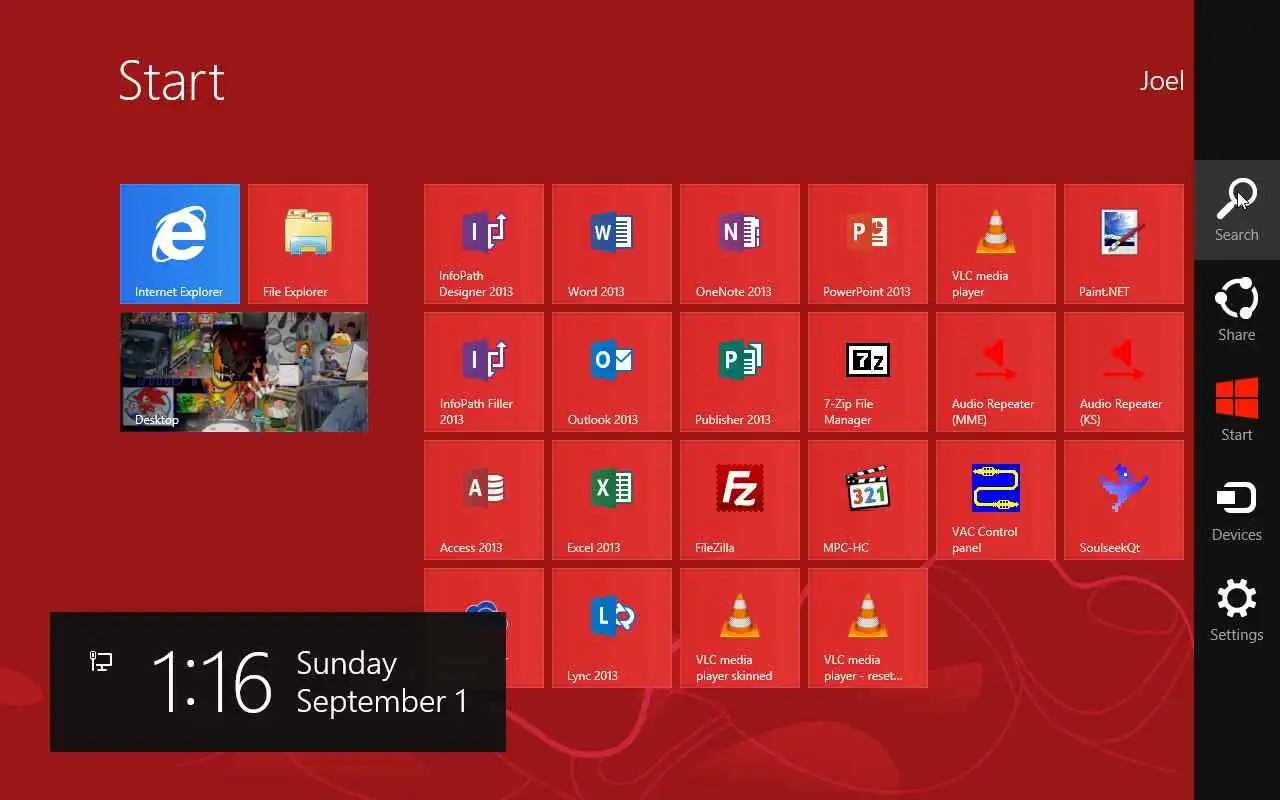
Task: Launch Word 2013
Action: (x=612, y=244)
